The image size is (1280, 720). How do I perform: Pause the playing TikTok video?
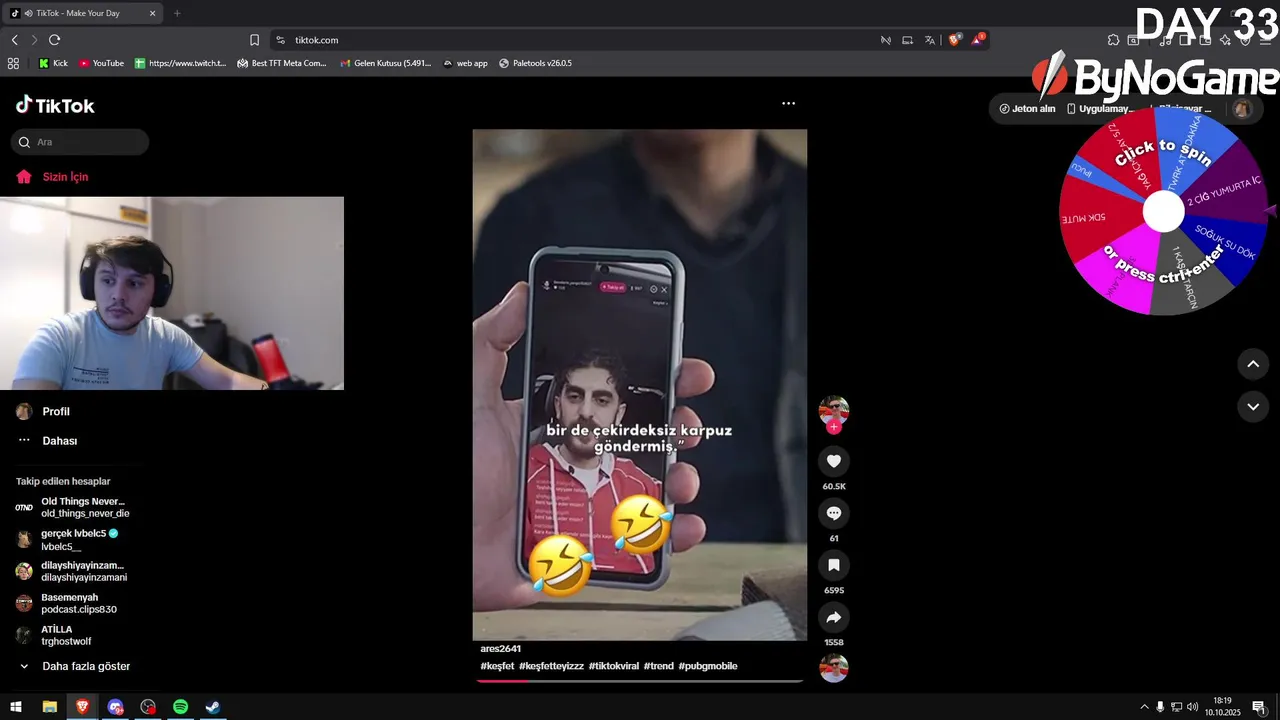click(x=640, y=385)
